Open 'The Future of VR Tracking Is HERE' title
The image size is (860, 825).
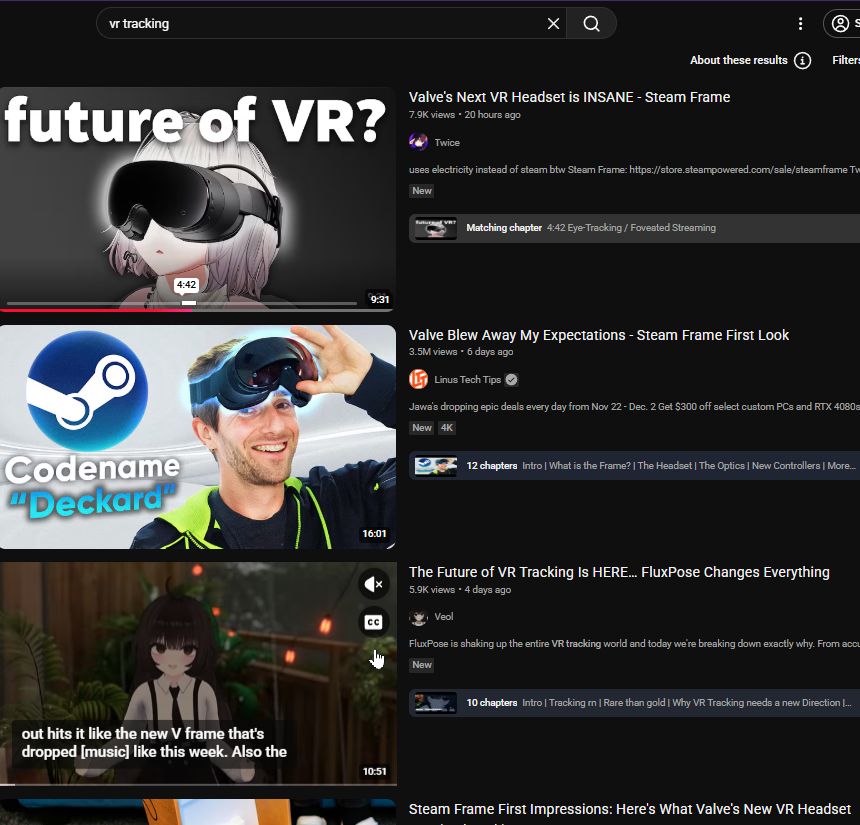point(619,572)
